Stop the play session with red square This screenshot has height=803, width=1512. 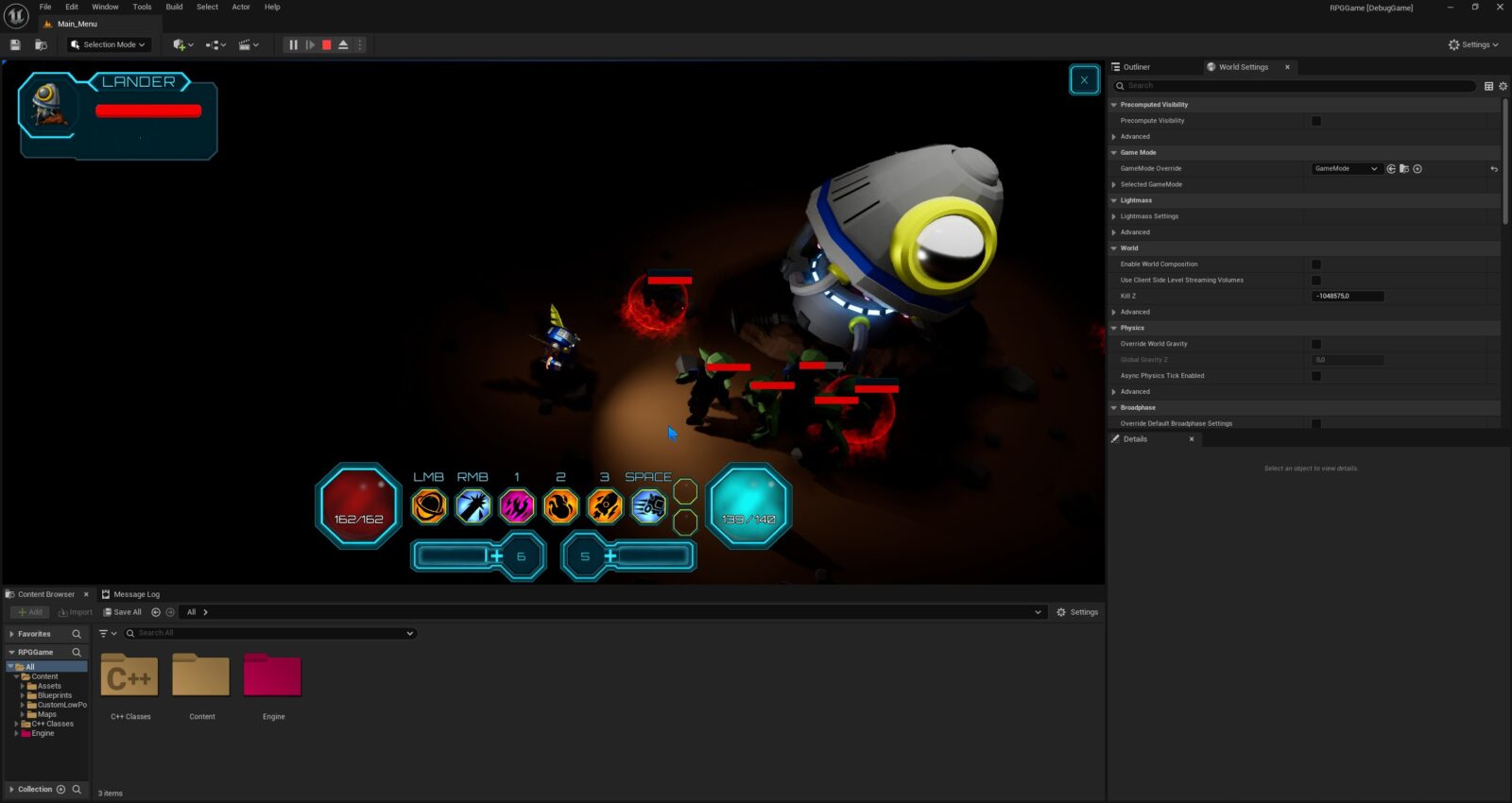[x=327, y=44]
